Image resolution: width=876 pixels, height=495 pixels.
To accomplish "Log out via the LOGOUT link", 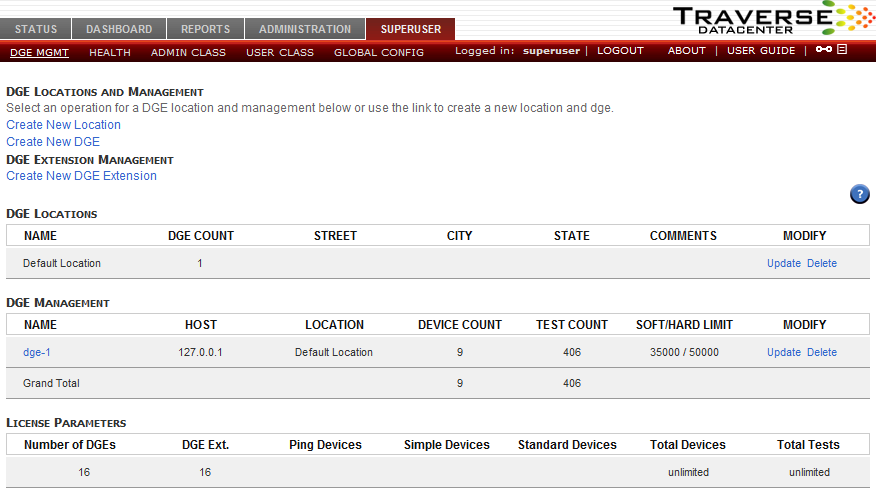I will 620,51.
